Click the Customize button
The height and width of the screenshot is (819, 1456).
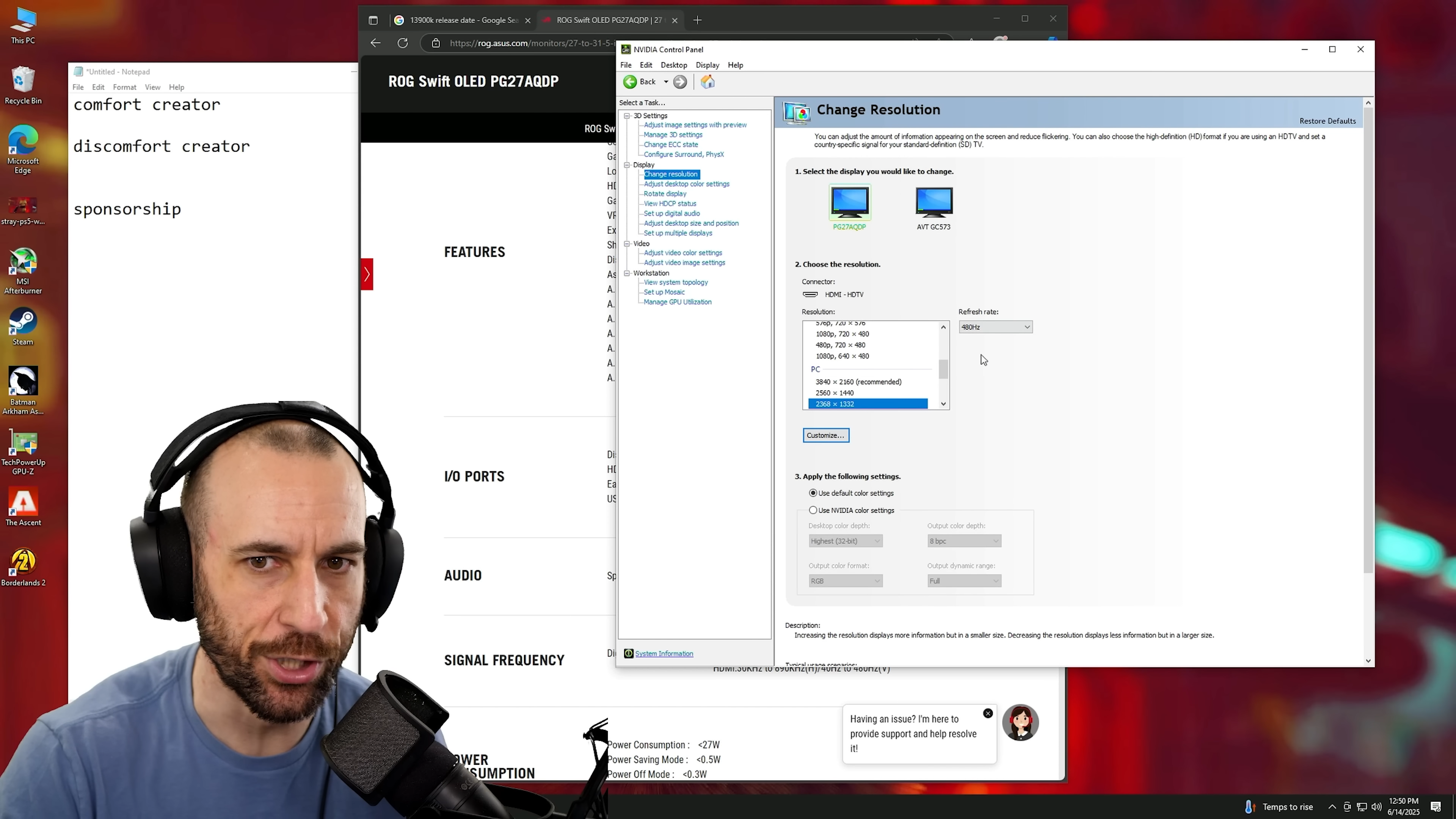coord(826,435)
